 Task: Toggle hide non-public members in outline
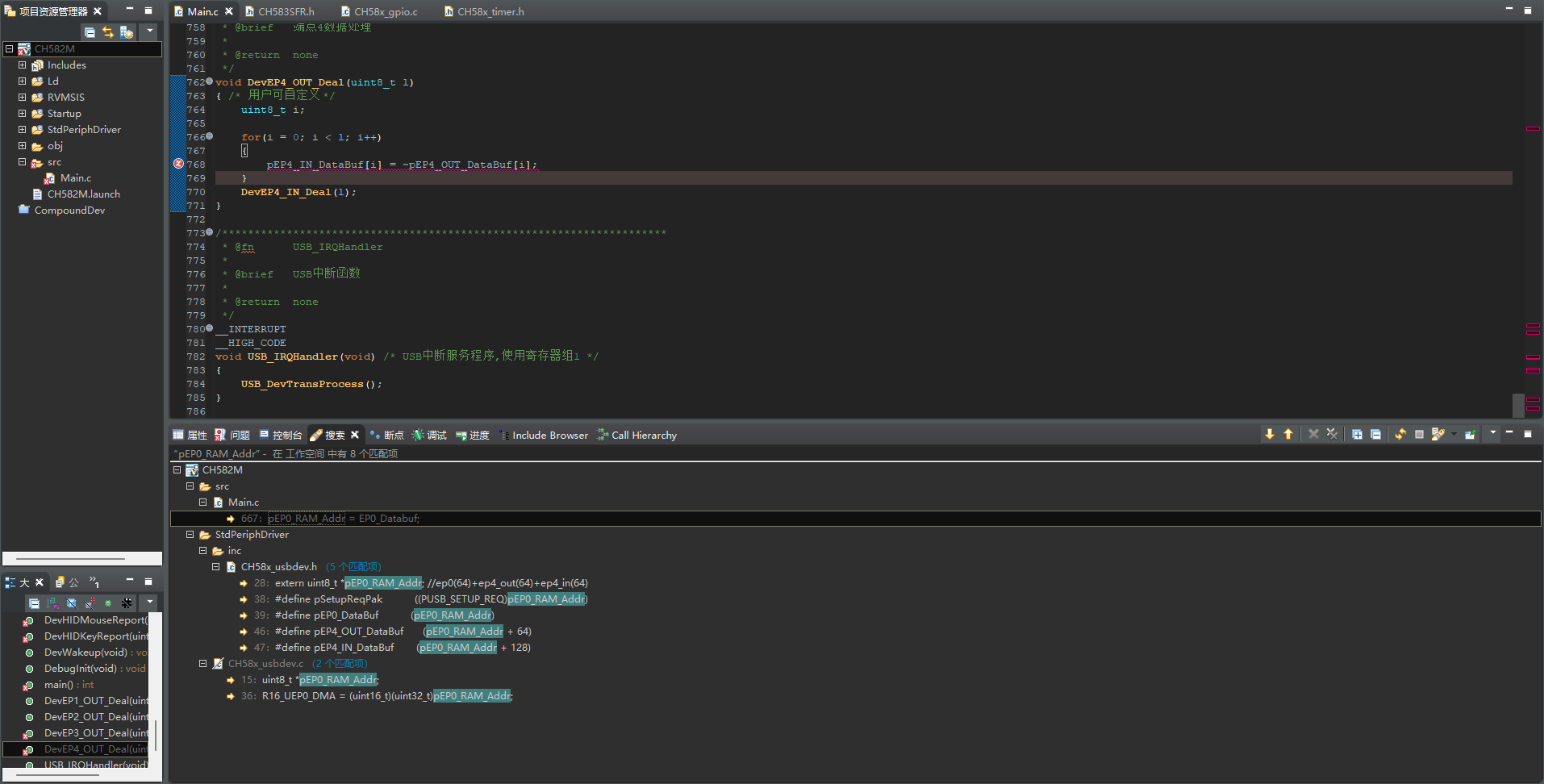tap(108, 603)
